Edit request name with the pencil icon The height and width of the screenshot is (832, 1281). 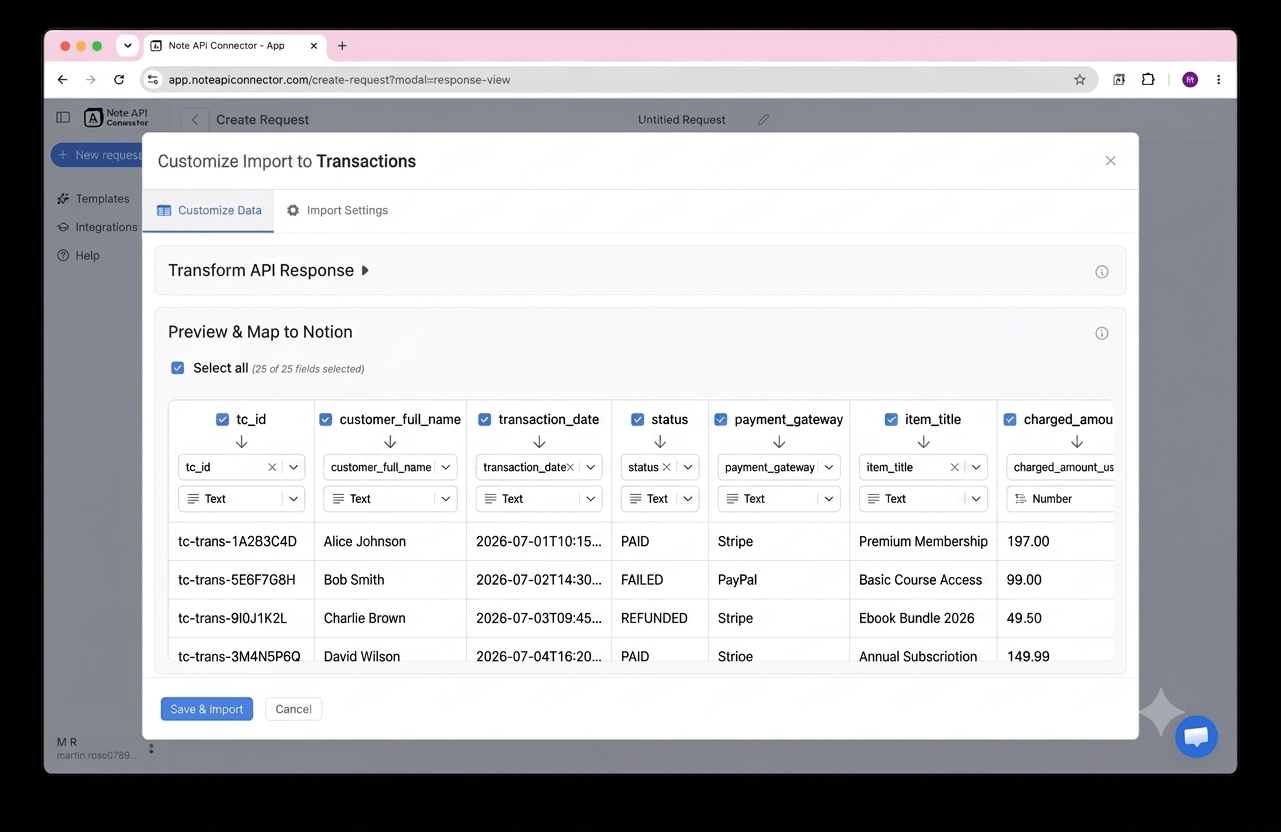coord(763,119)
